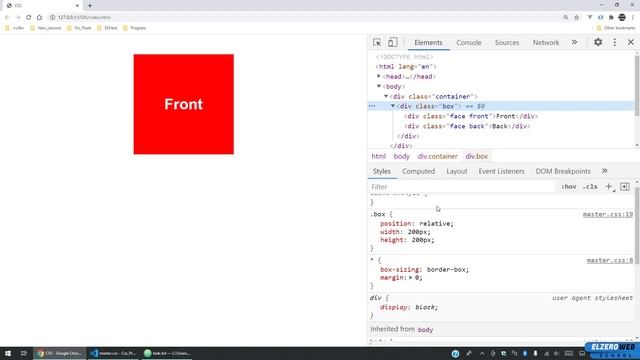Open master.css:8 source link

tap(610, 260)
